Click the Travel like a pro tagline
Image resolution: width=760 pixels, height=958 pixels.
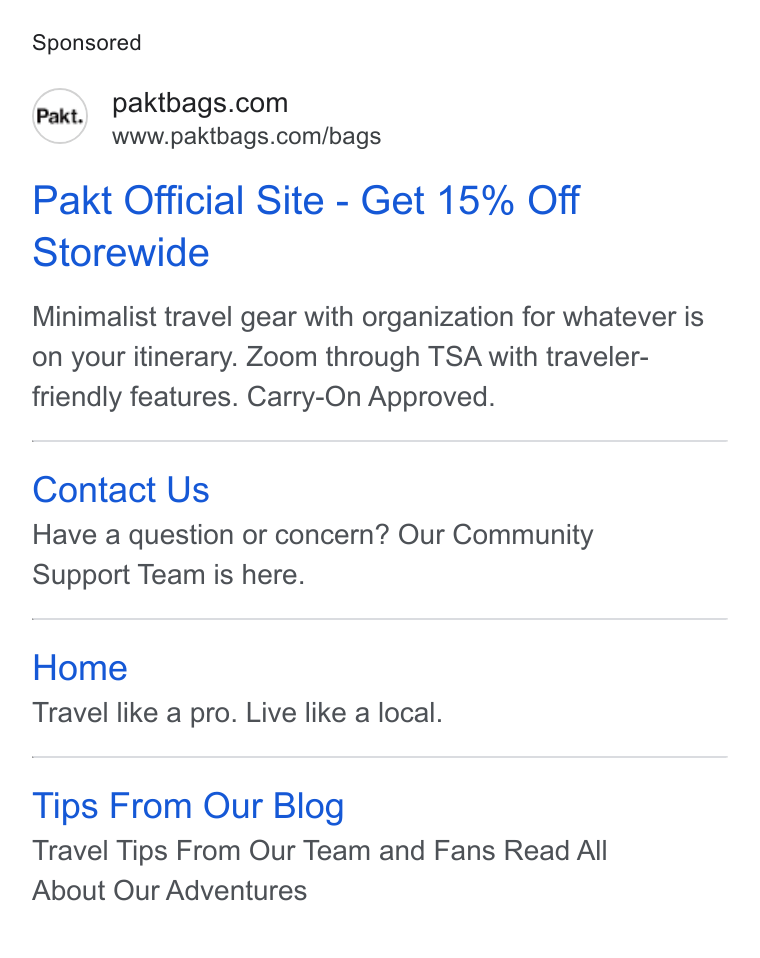(237, 713)
